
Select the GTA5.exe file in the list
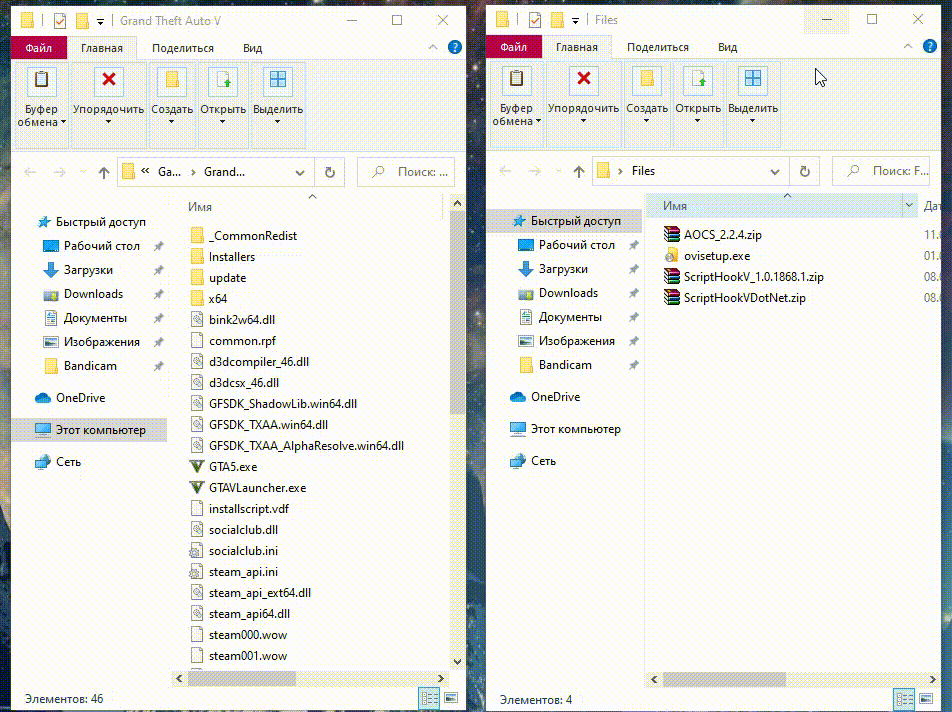pos(232,467)
